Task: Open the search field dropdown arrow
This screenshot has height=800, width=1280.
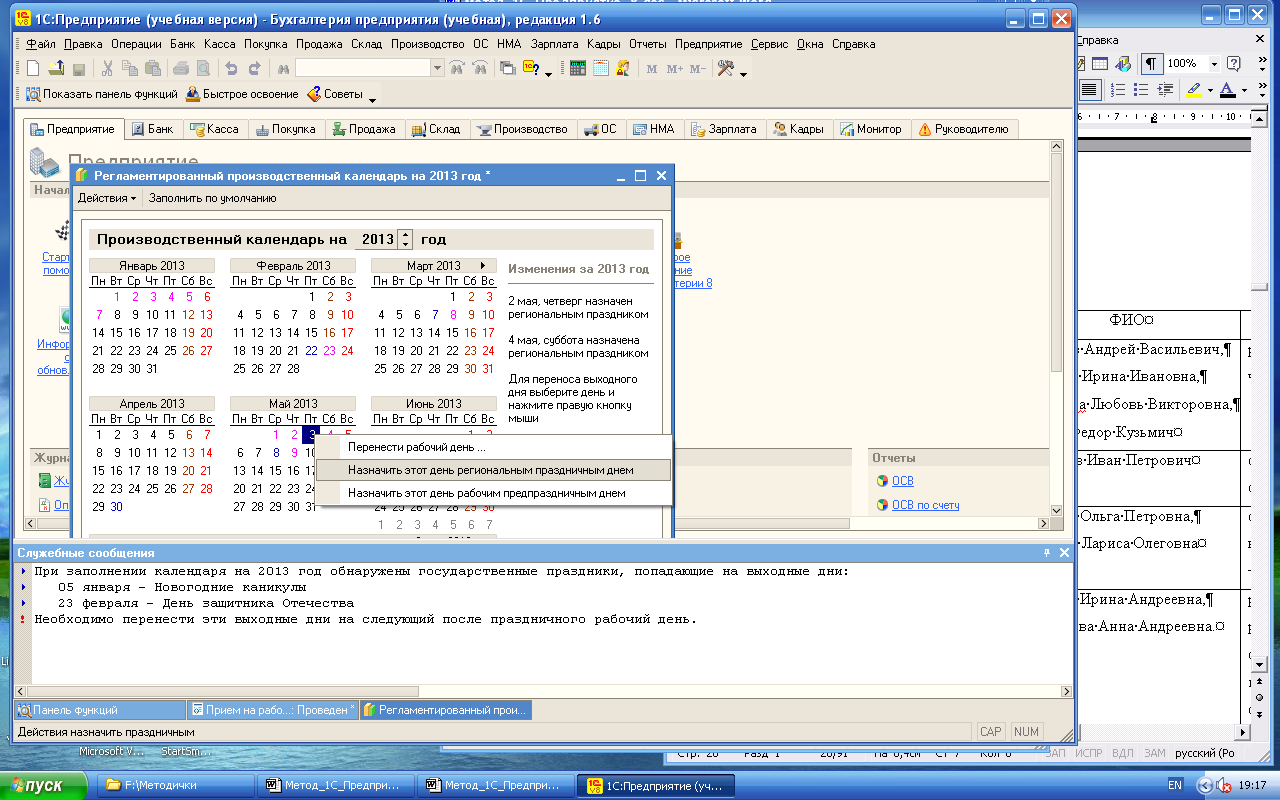Action: click(x=437, y=68)
